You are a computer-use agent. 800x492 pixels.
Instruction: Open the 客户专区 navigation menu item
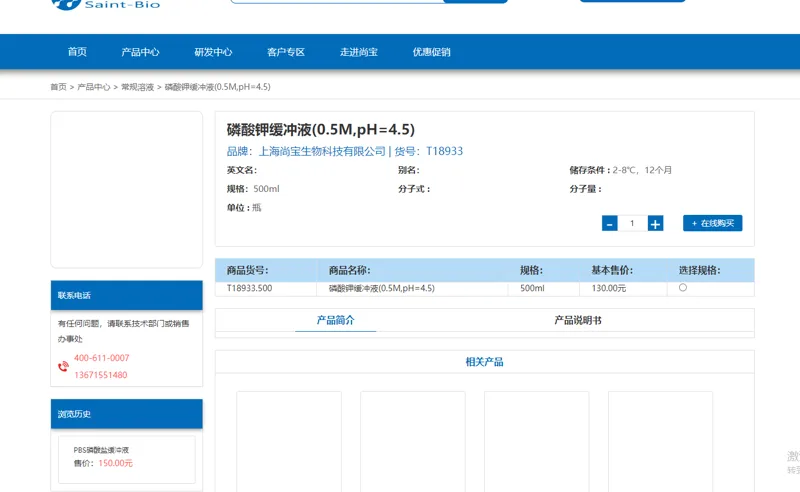tap(286, 52)
